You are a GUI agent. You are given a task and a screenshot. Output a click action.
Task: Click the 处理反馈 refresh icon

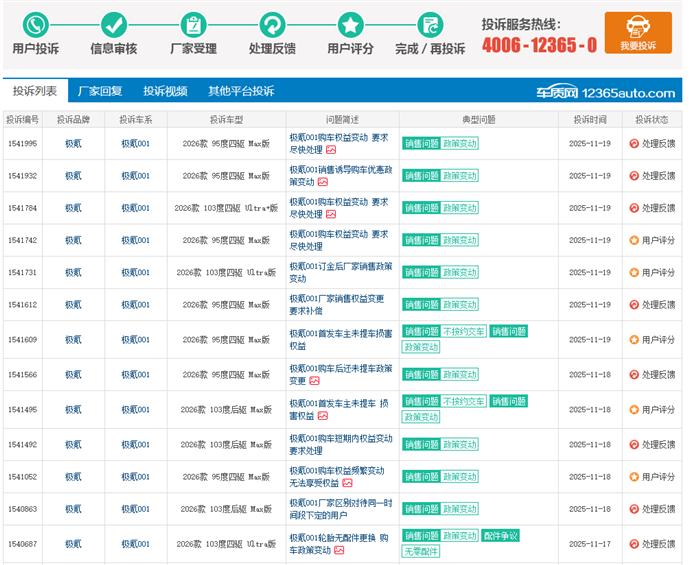(x=272, y=25)
